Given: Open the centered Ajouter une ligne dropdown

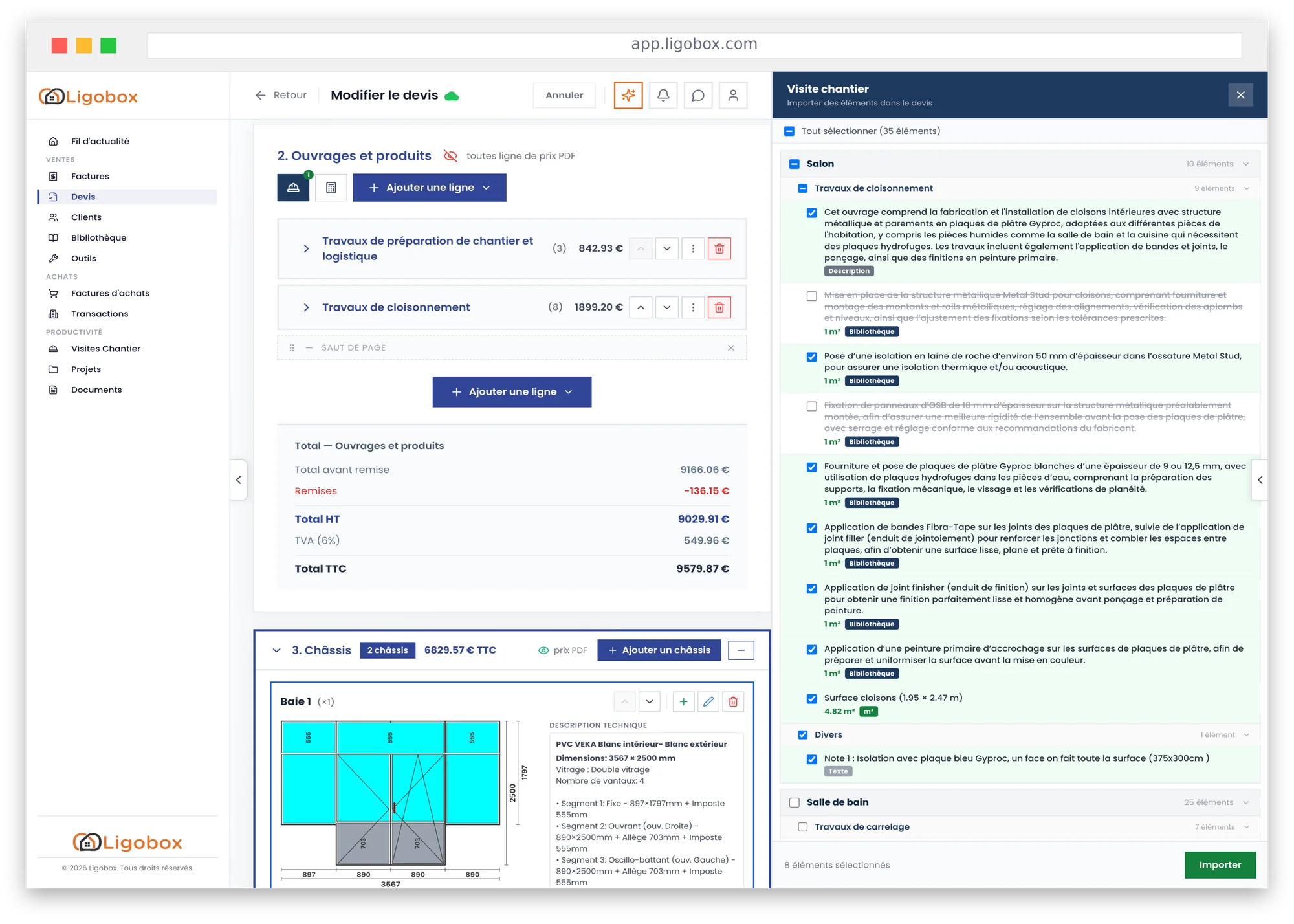Looking at the screenshot, I should coord(512,392).
